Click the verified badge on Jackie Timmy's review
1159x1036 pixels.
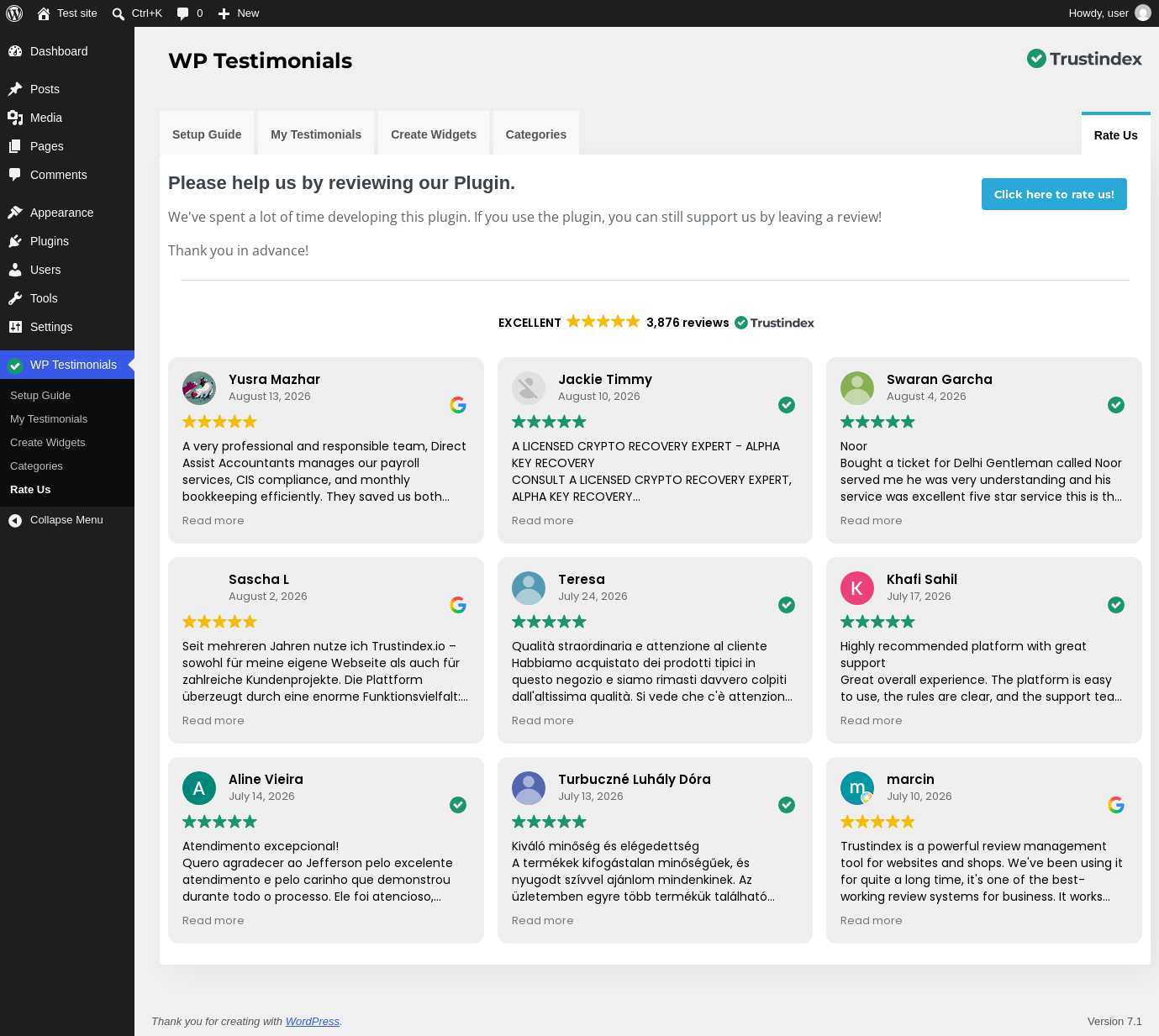[787, 405]
